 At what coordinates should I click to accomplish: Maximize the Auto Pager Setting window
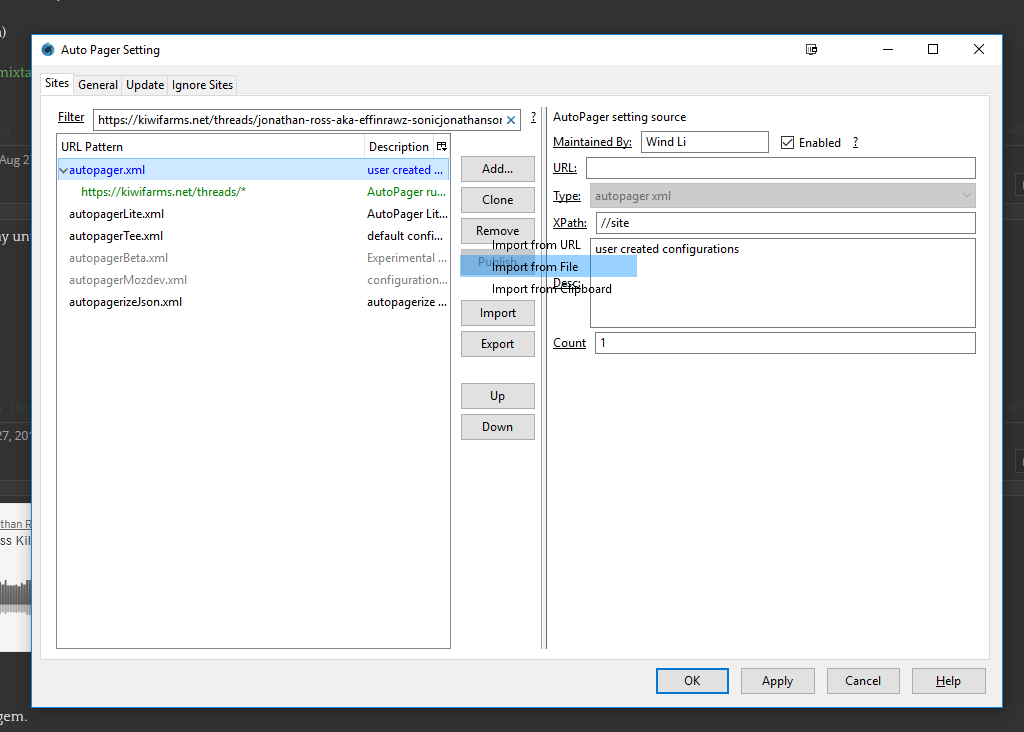tap(933, 50)
